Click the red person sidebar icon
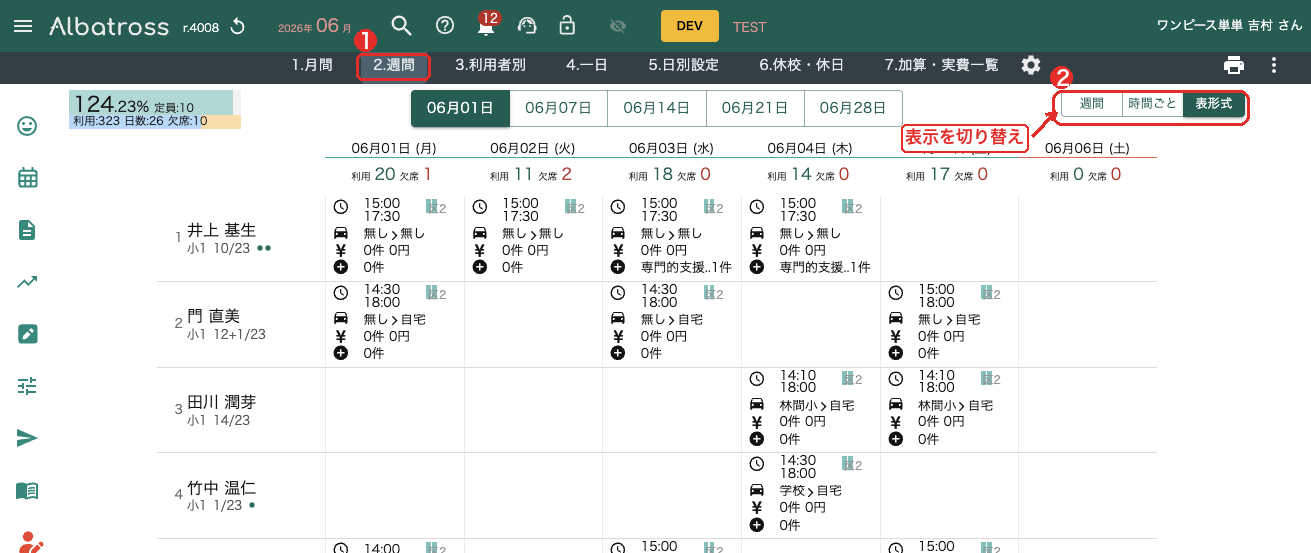This screenshot has height=553, width=1311. [31, 541]
